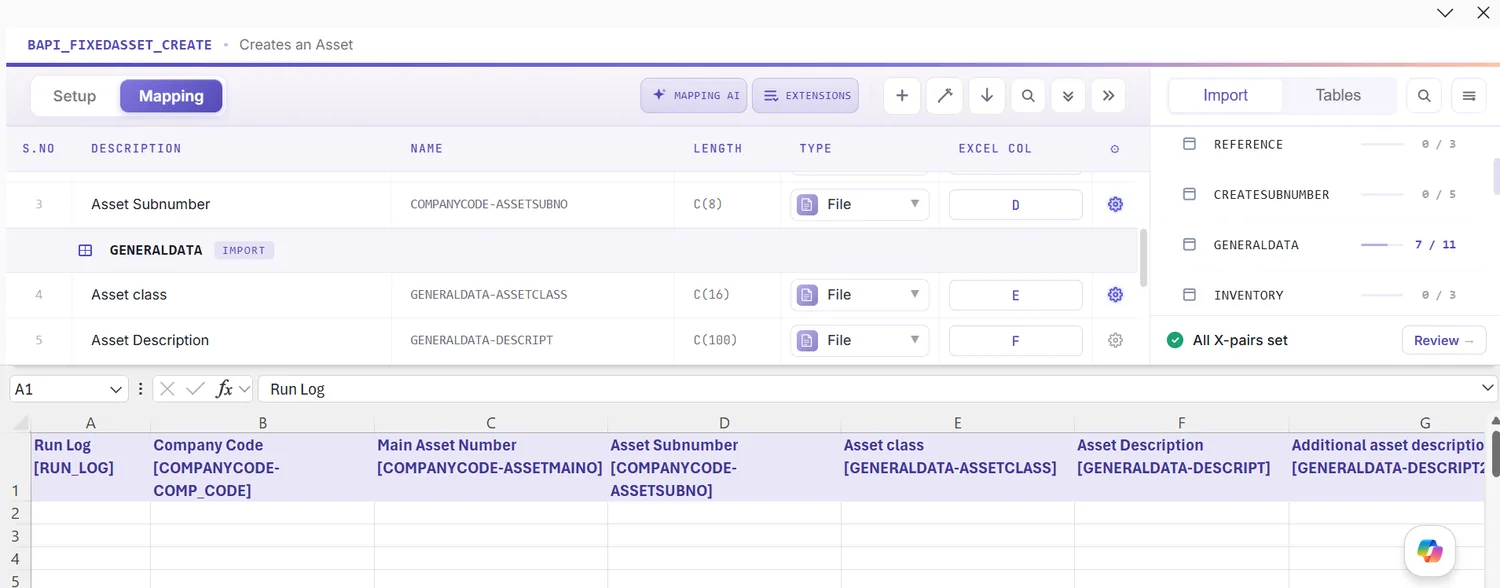Switch to the Setup tab
The width and height of the screenshot is (1500, 588).
click(x=74, y=96)
